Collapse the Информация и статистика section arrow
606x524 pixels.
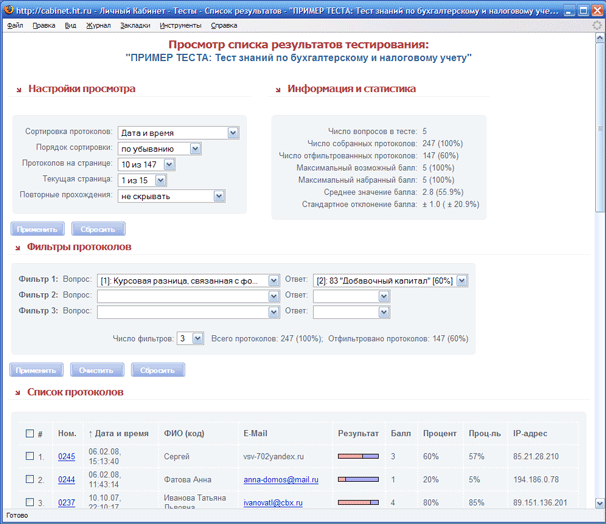278,90
